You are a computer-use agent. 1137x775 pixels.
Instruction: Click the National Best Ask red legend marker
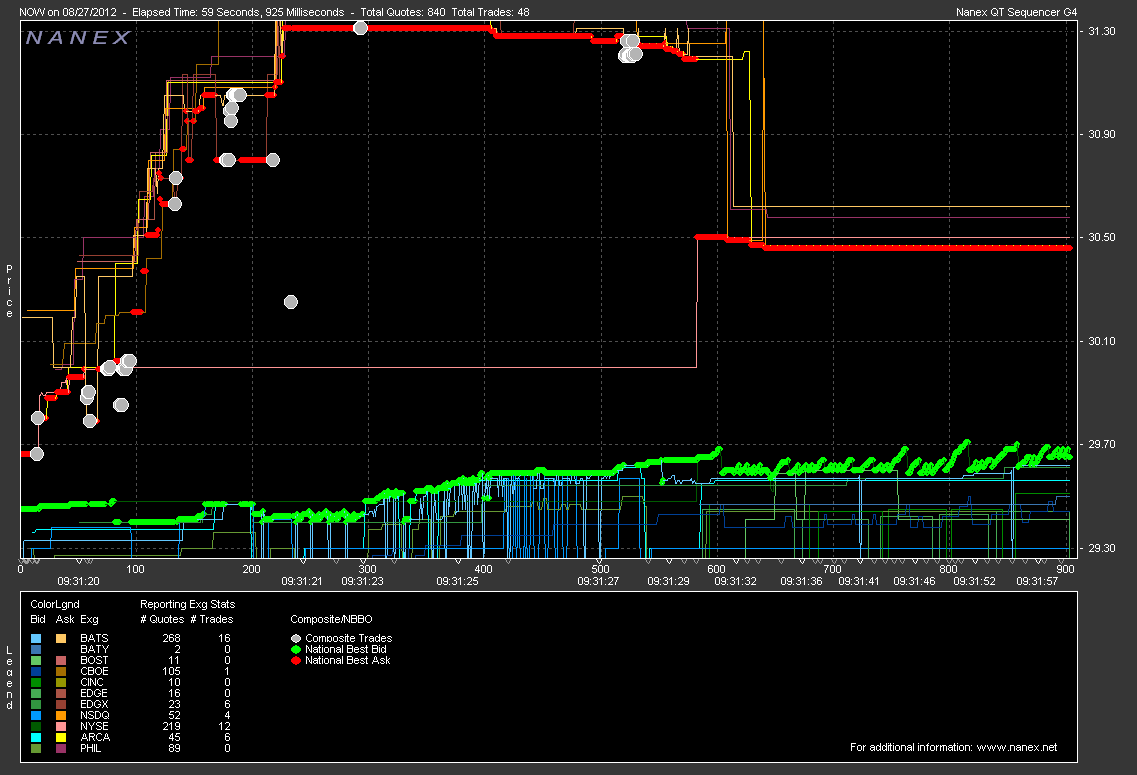(x=296, y=660)
